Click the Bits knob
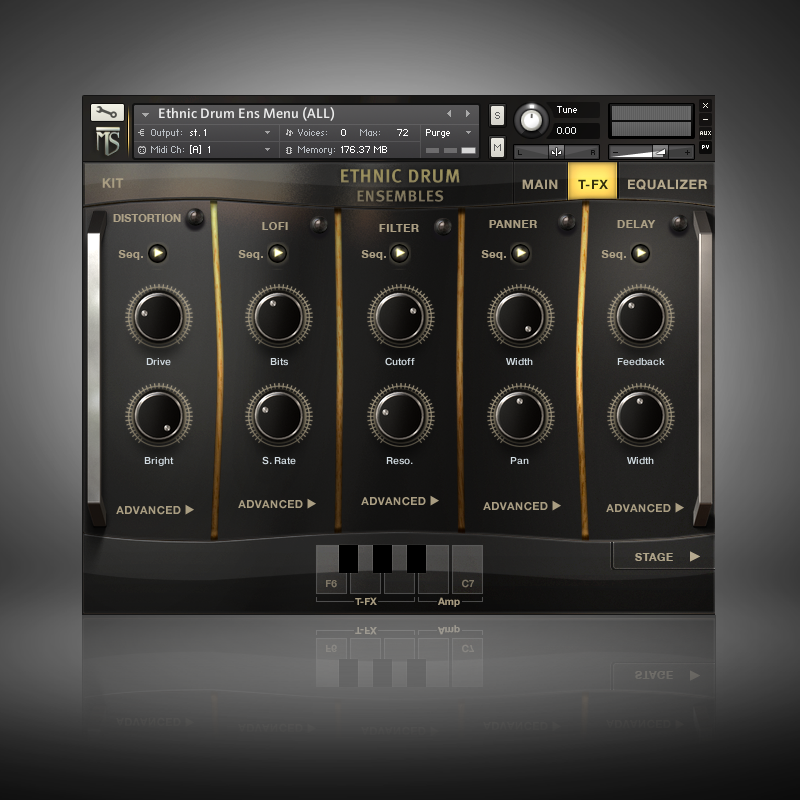Image resolution: width=800 pixels, height=800 pixels. pos(279,317)
